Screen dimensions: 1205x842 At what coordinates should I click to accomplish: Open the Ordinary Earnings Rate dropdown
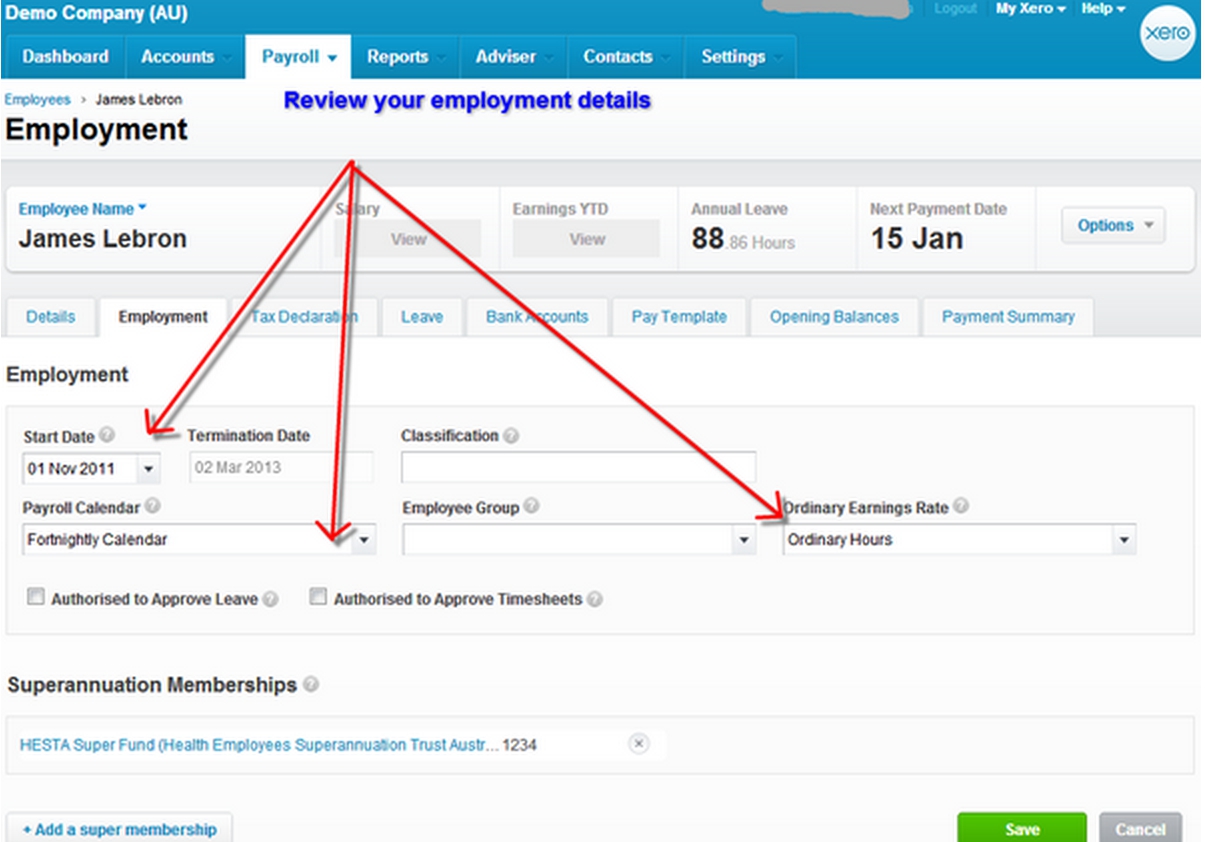click(1124, 540)
